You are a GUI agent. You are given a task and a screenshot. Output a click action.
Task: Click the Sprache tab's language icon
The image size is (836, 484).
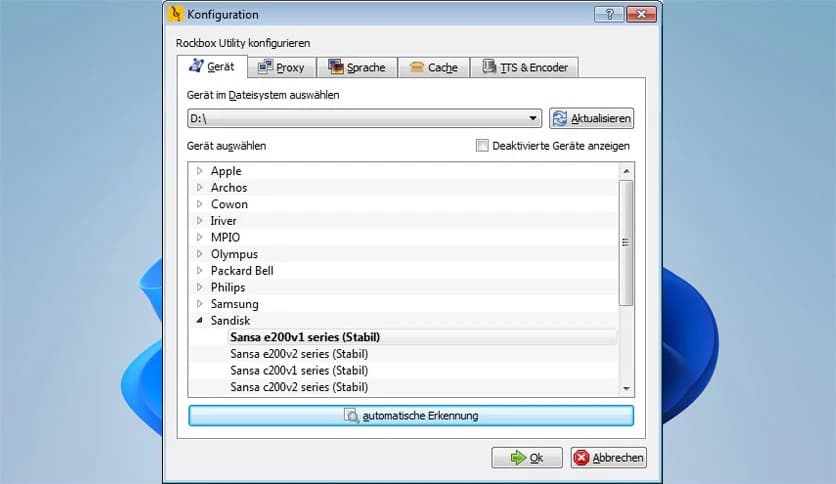click(x=335, y=67)
